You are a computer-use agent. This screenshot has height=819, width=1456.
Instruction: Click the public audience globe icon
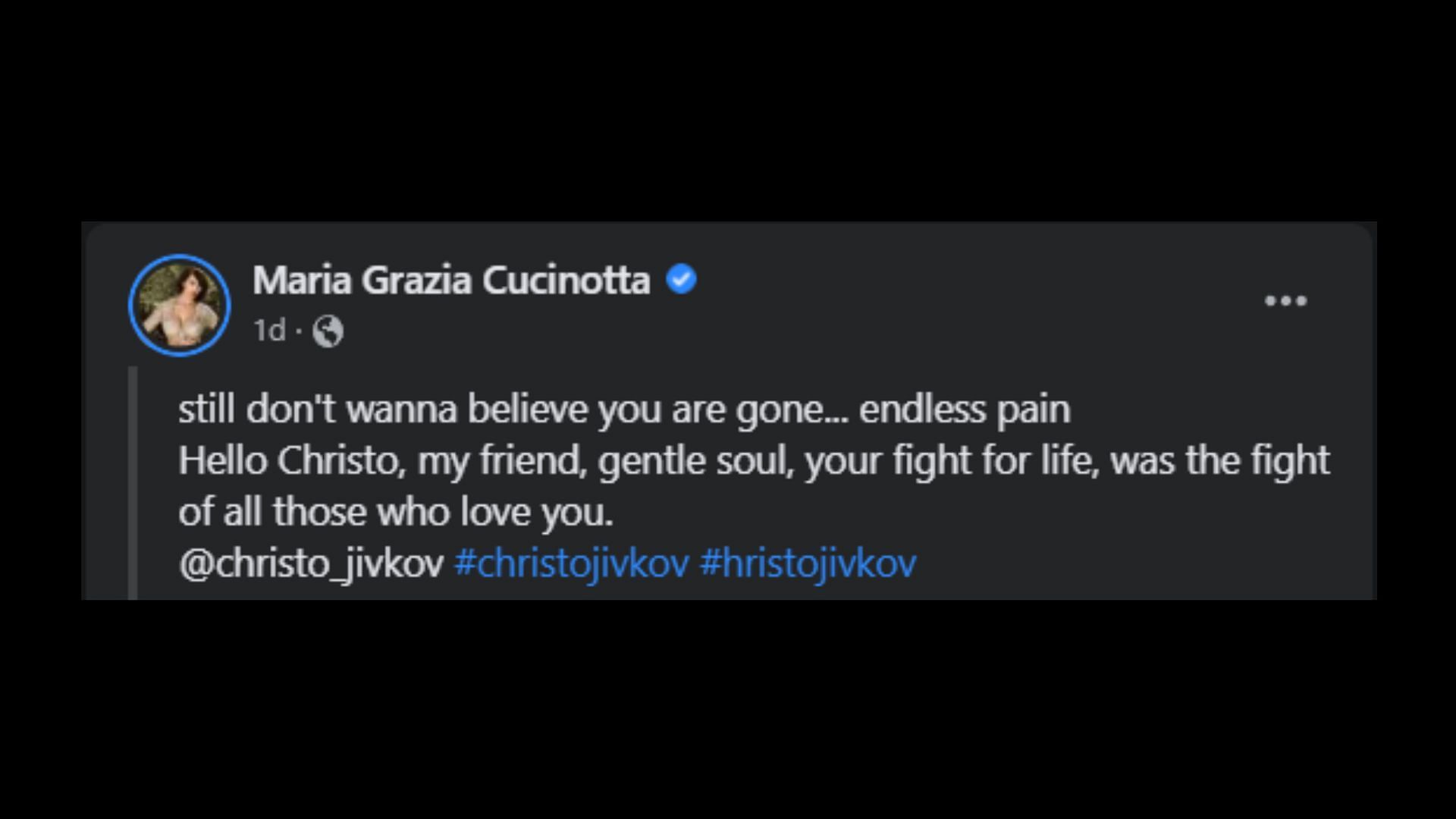click(x=328, y=331)
